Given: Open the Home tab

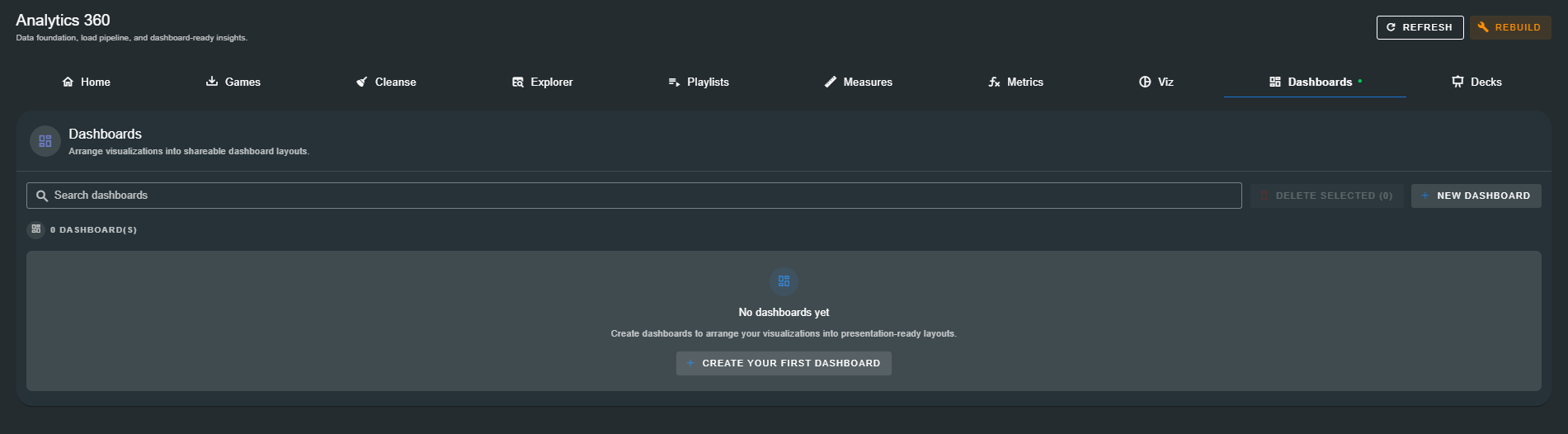Looking at the screenshot, I should (87, 82).
